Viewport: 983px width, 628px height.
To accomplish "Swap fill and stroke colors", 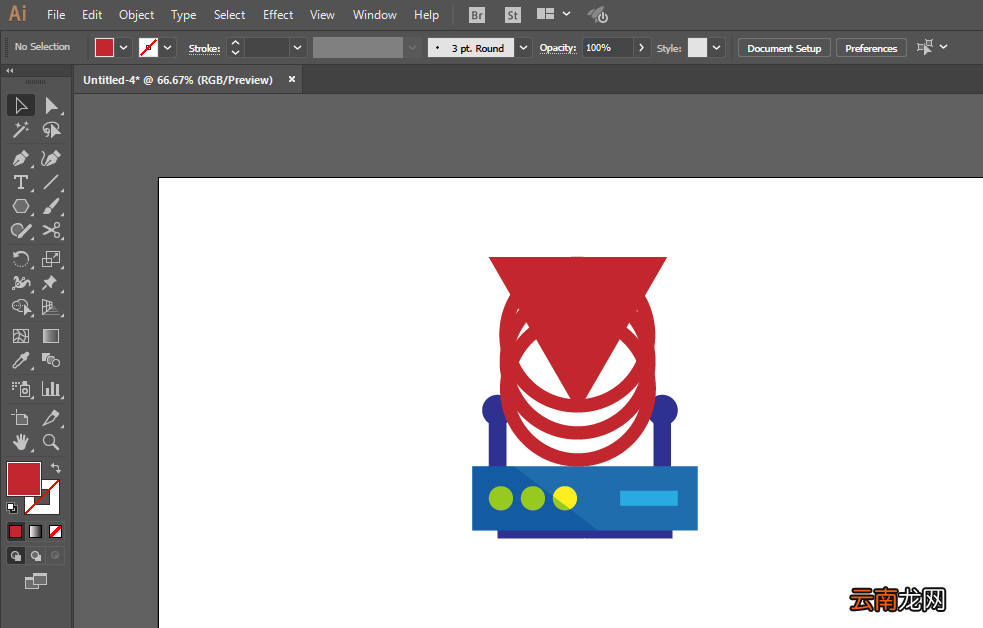I will pos(56,468).
